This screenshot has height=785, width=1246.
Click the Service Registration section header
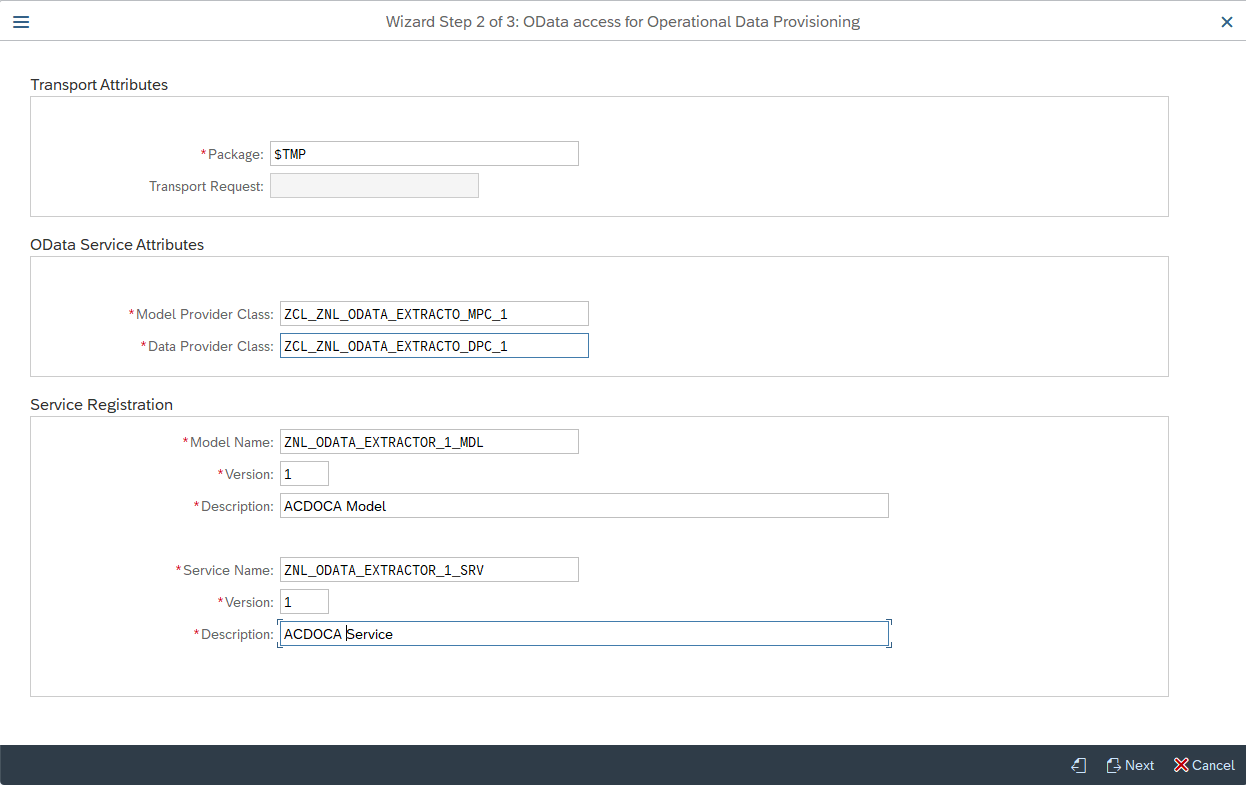pyautogui.click(x=102, y=404)
